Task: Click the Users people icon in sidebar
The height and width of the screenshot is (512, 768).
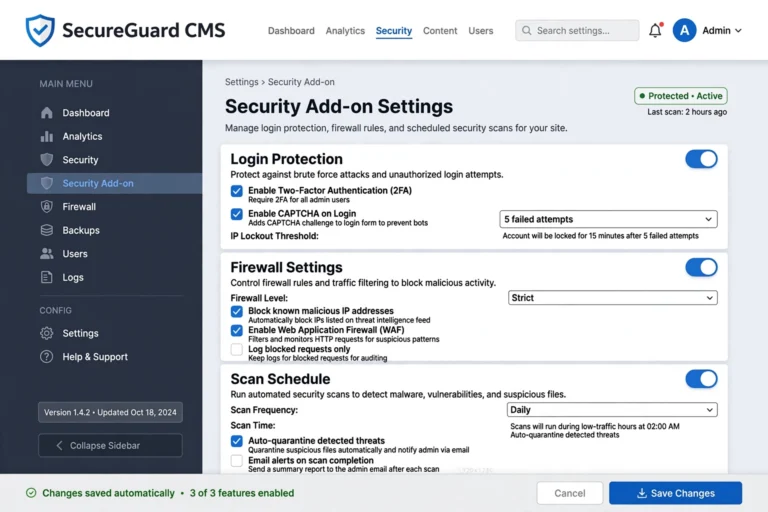Action: pyautogui.click(x=47, y=254)
